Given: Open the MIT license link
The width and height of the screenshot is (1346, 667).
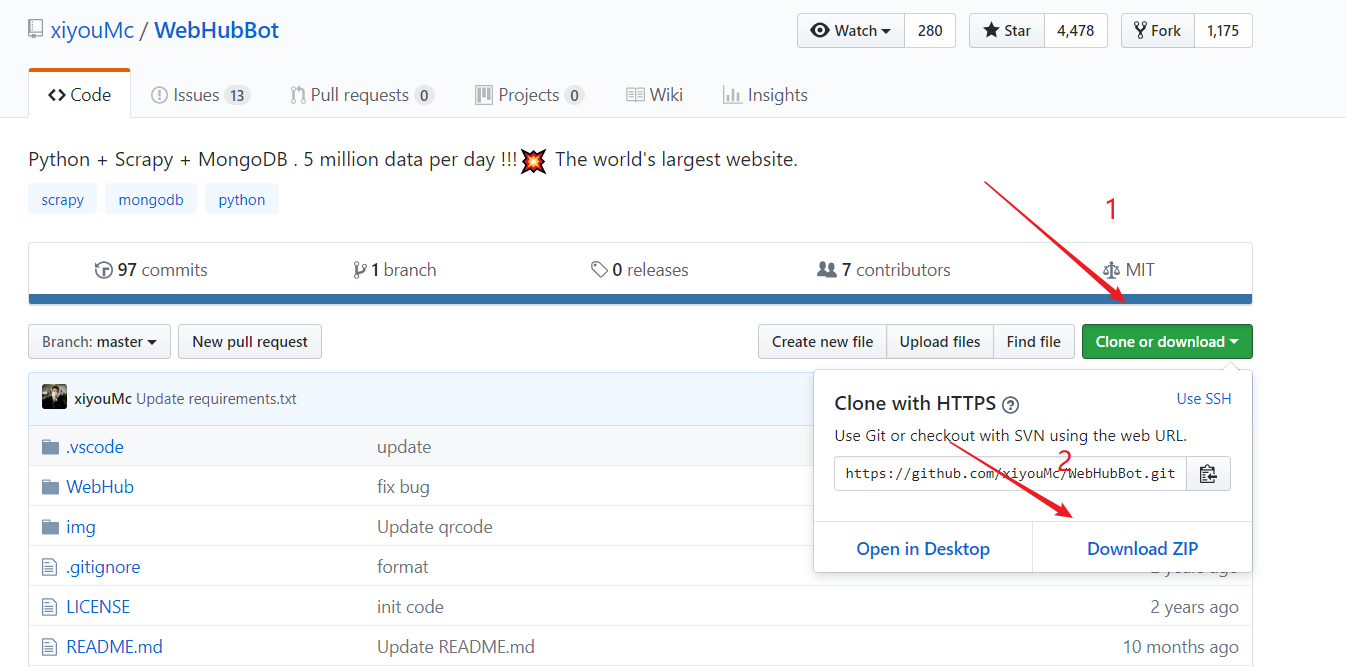Looking at the screenshot, I should pos(1128,270).
